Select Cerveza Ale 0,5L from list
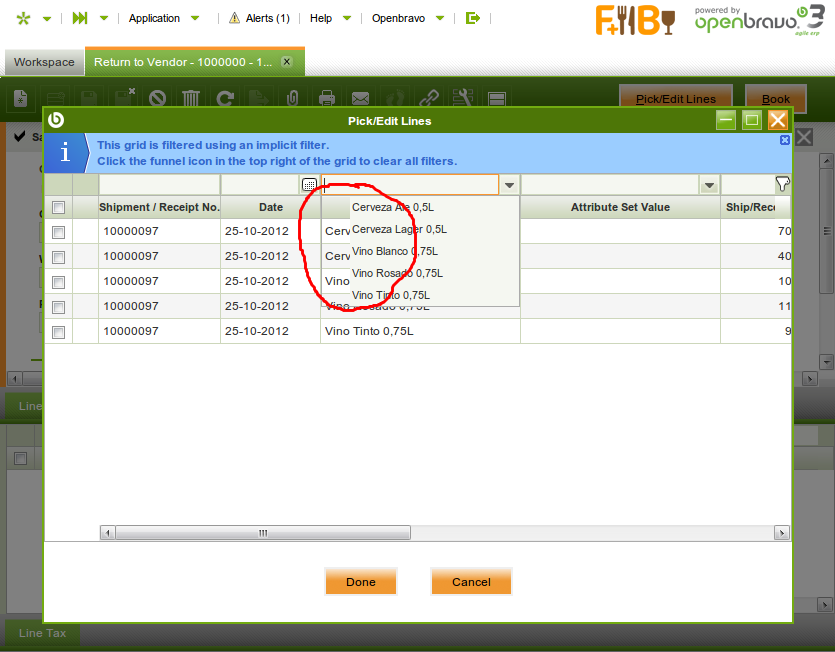 coord(420,207)
